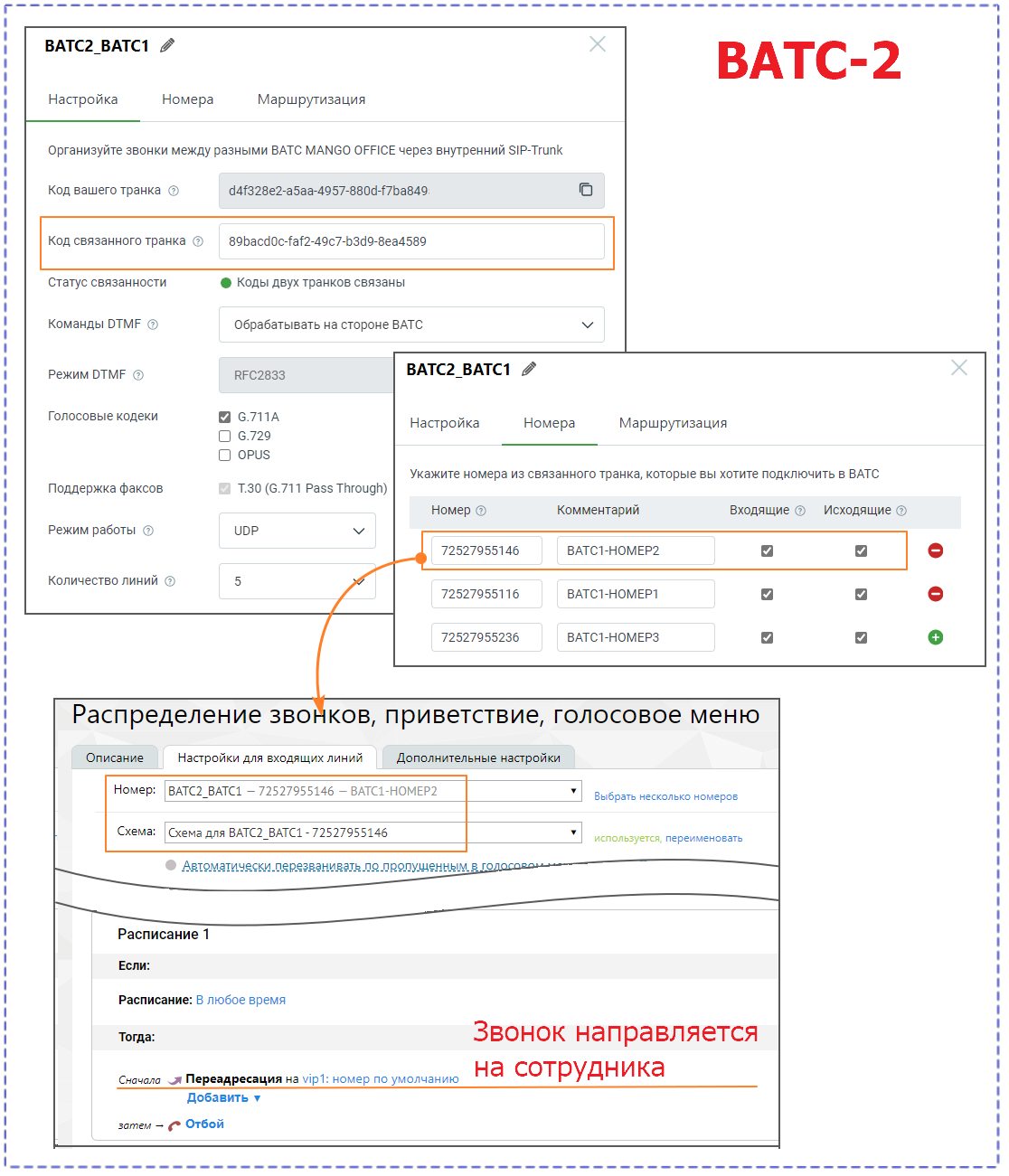This screenshot has width=1009, height=1176.
Task: Expand the Добавить action dropdown
Action: pyautogui.click(x=224, y=1097)
